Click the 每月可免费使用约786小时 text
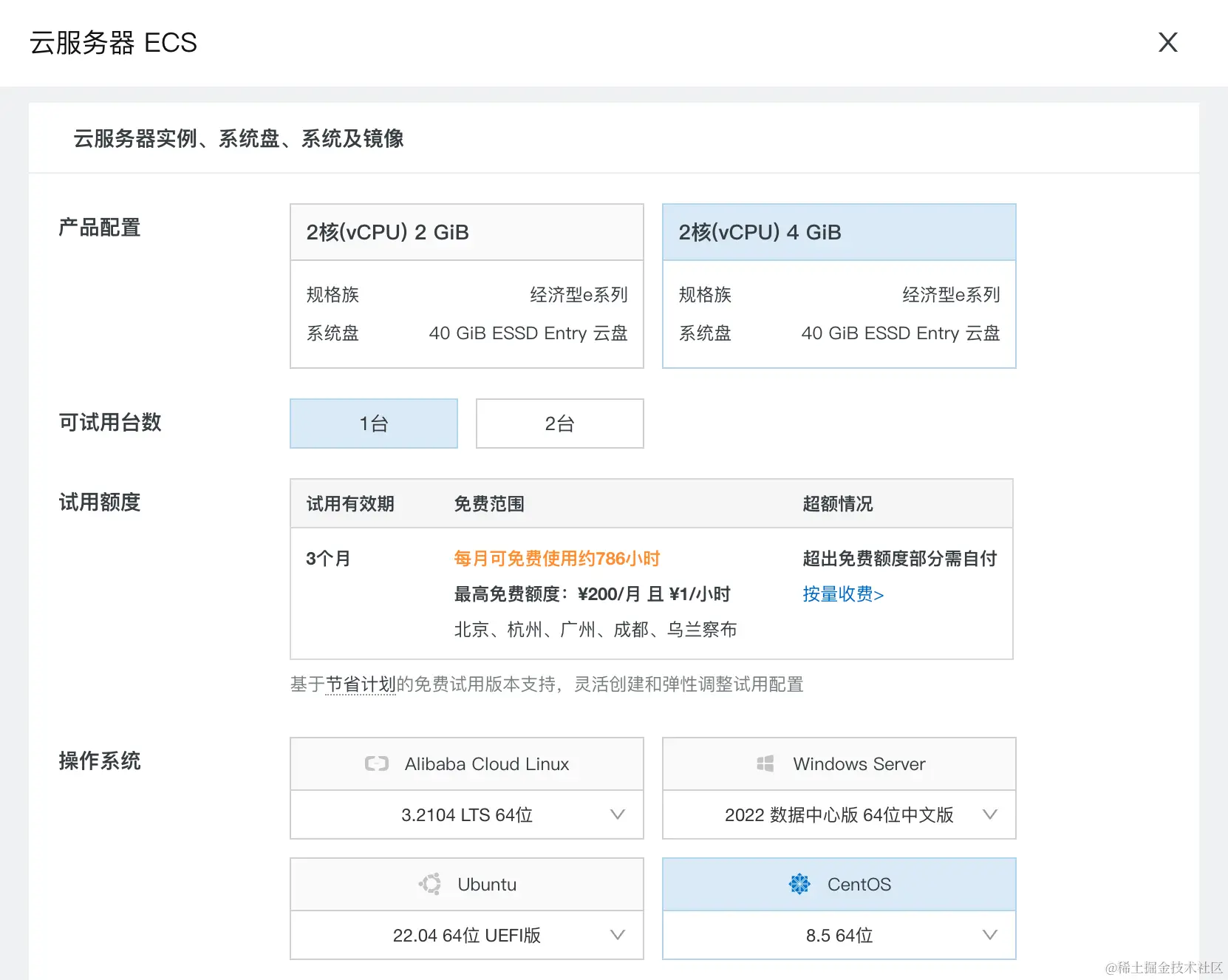 (x=556, y=559)
